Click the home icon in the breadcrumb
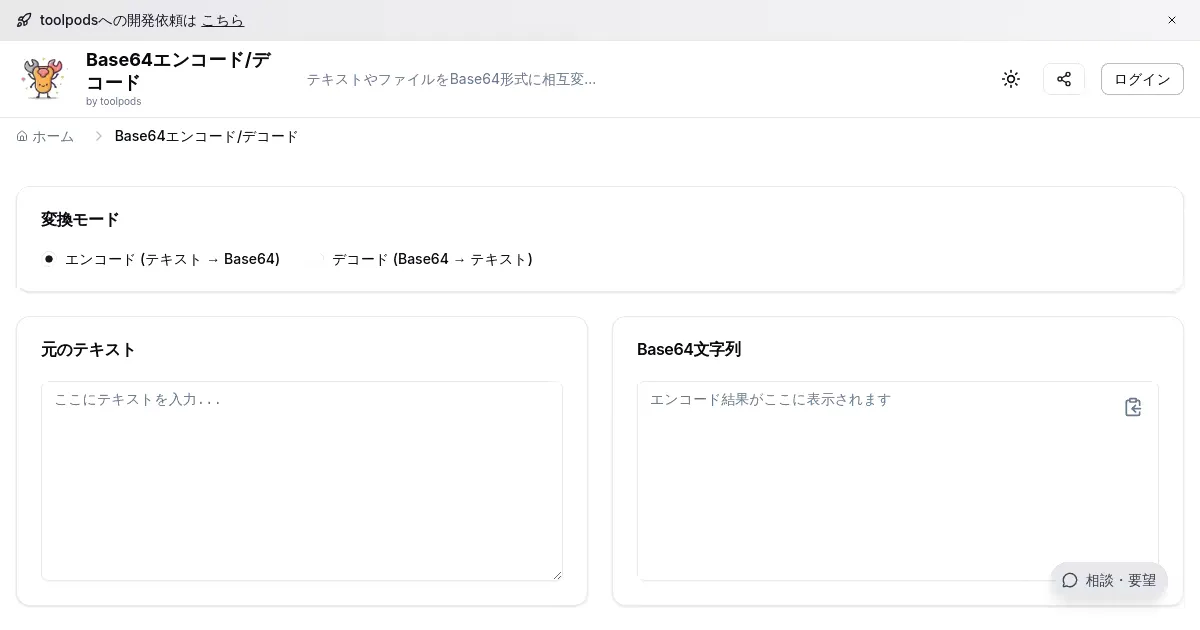 point(22,136)
